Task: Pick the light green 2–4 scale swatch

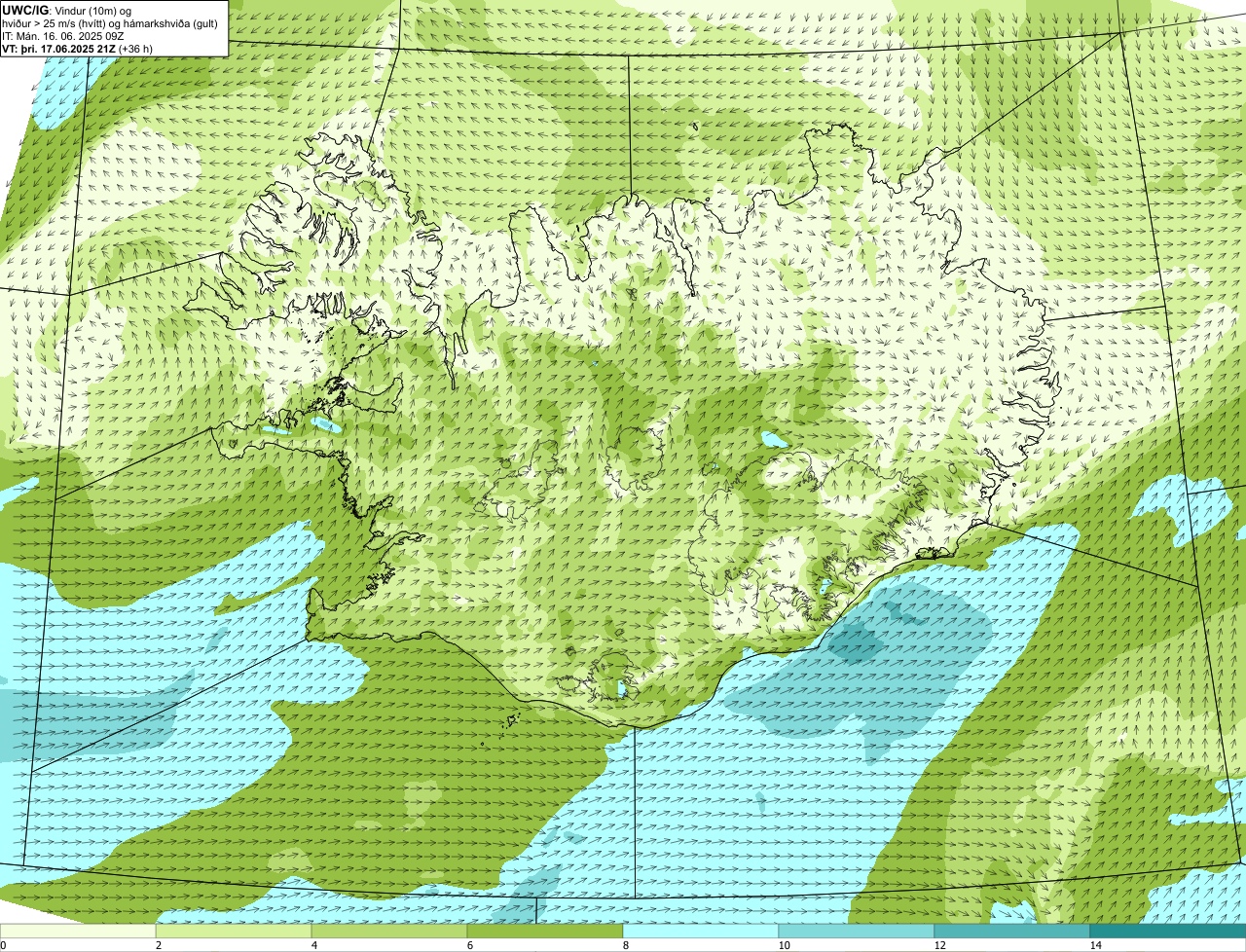Action: (234, 931)
